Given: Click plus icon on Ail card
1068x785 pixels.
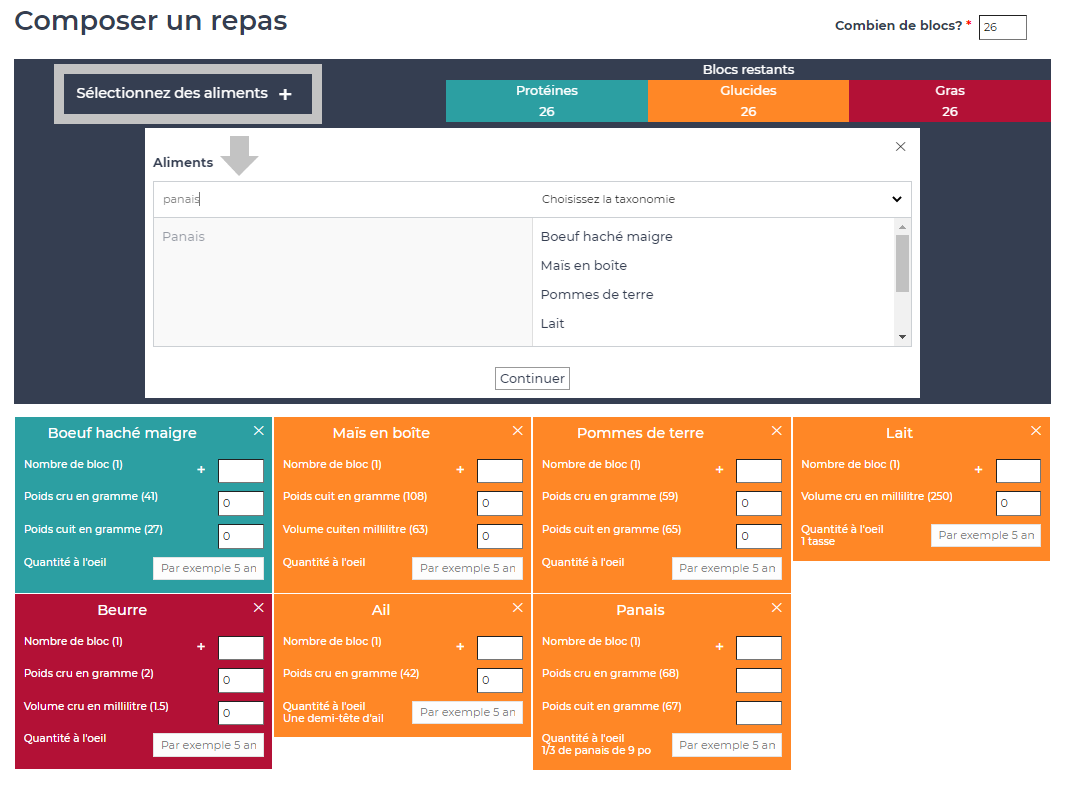Looking at the screenshot, I should pyautogui.click(x=460, y=647).
